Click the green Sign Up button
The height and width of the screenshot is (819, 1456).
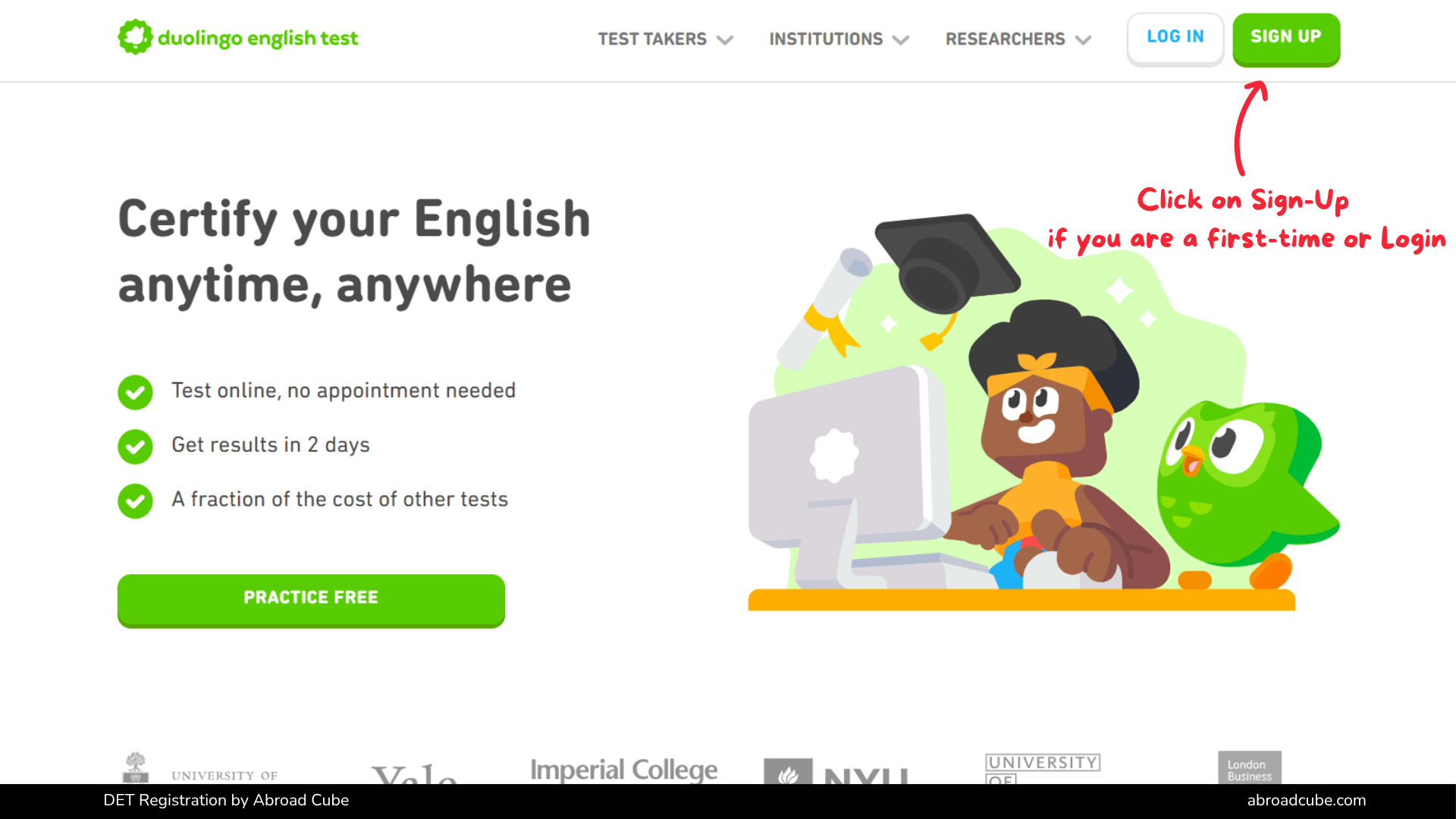tap(1286, 39)
